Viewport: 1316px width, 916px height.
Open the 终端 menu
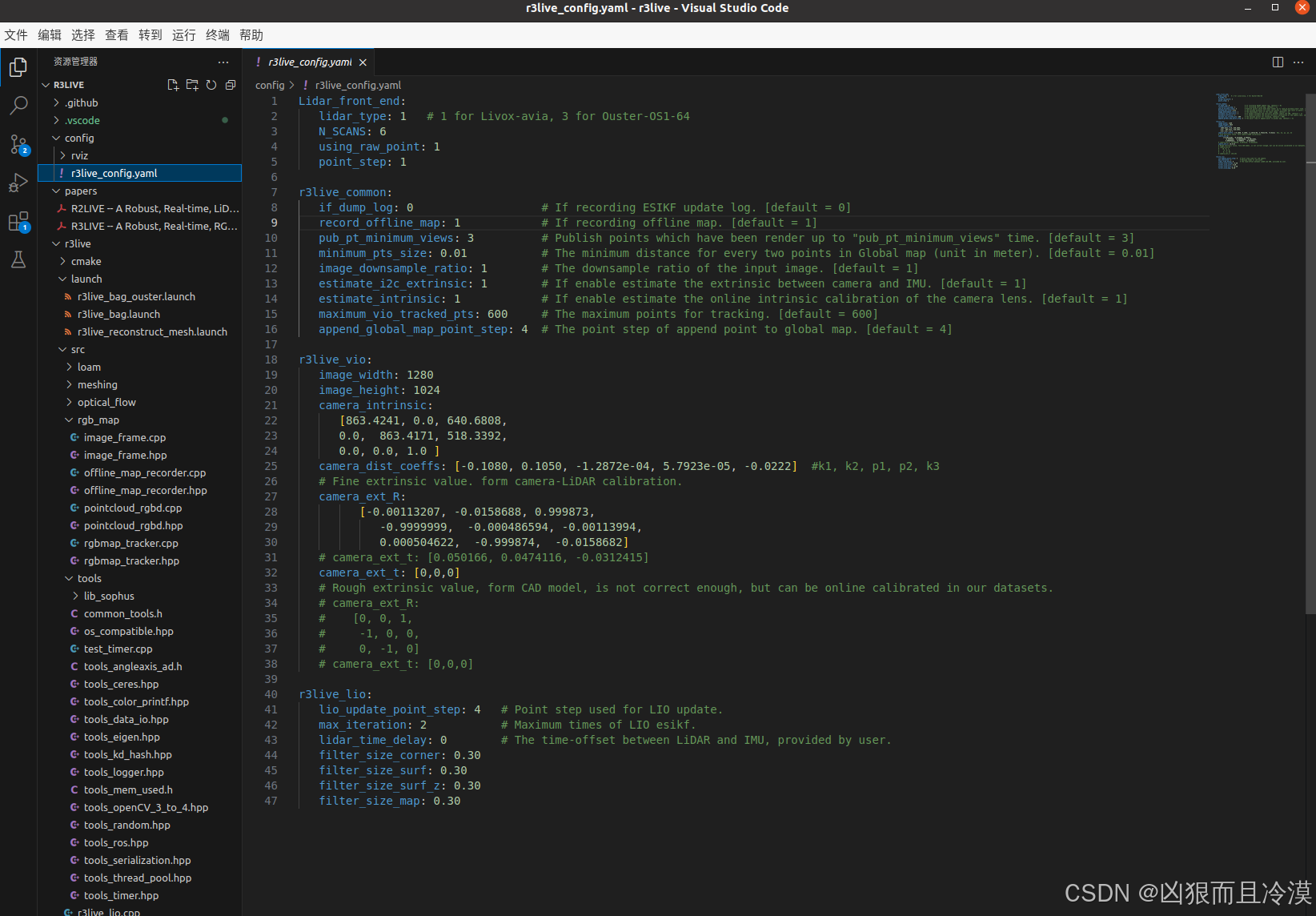coord(218,35)
